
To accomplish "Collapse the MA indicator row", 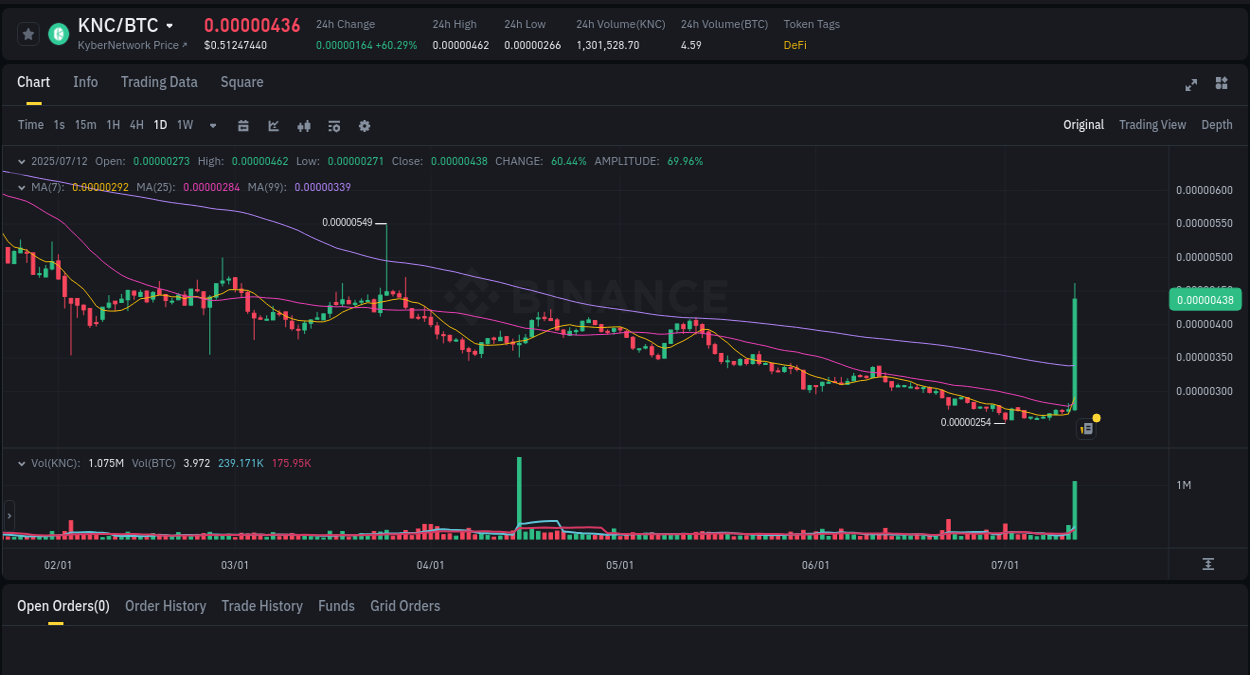I will 21,186.
